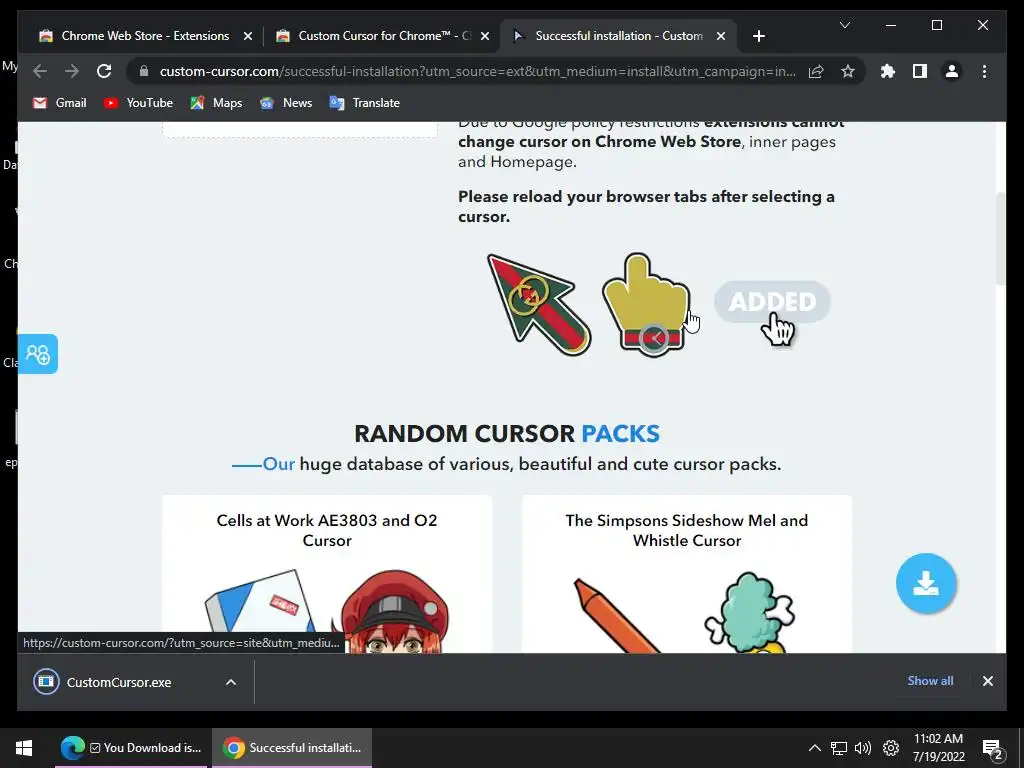Click the round blue download button
The width and height of the screenshot is (1024, 768).
pyautogui.click(x=926, y=583)
